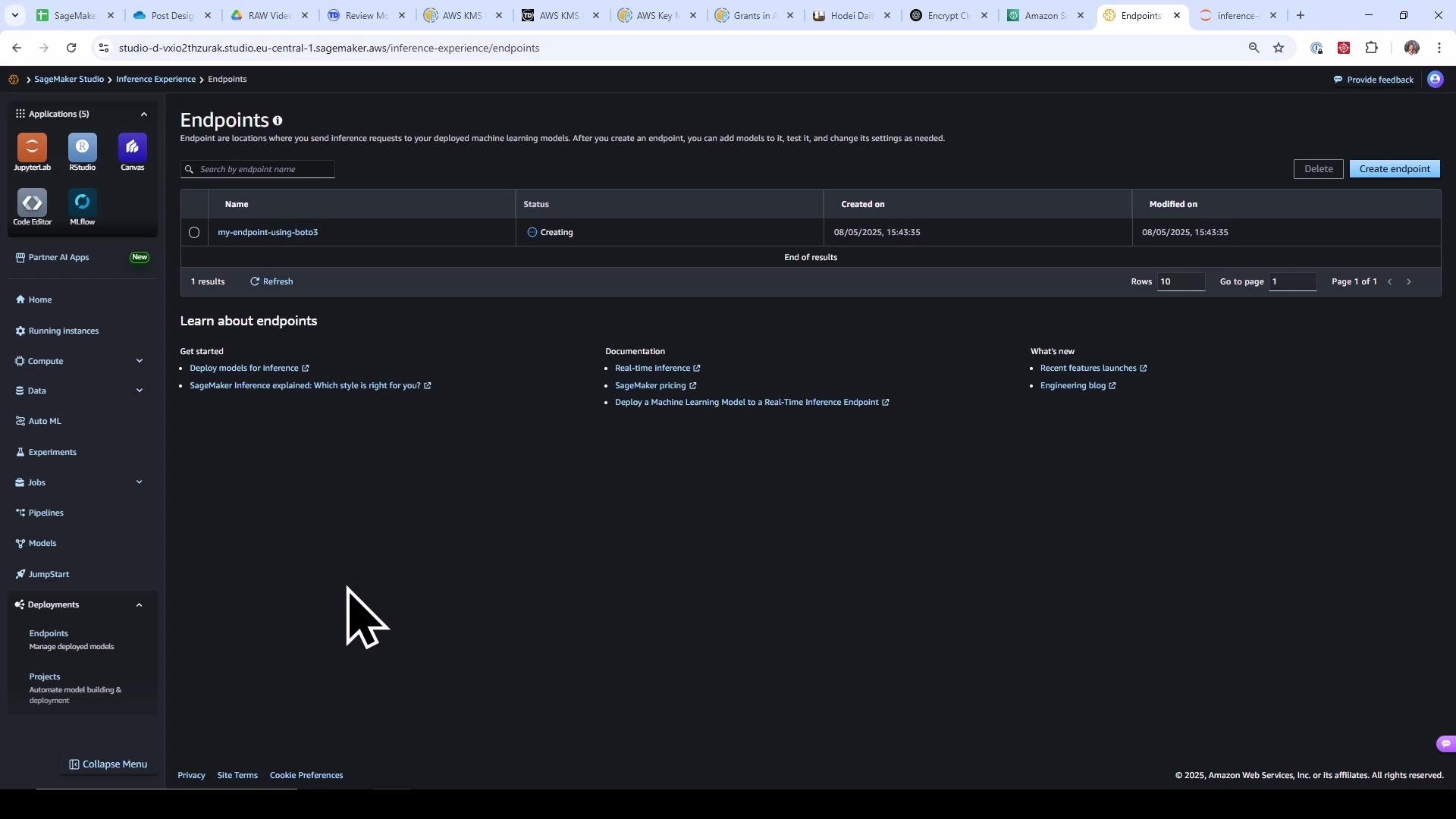
Task: Open Projects under Deployments
Action: (44, 677)
